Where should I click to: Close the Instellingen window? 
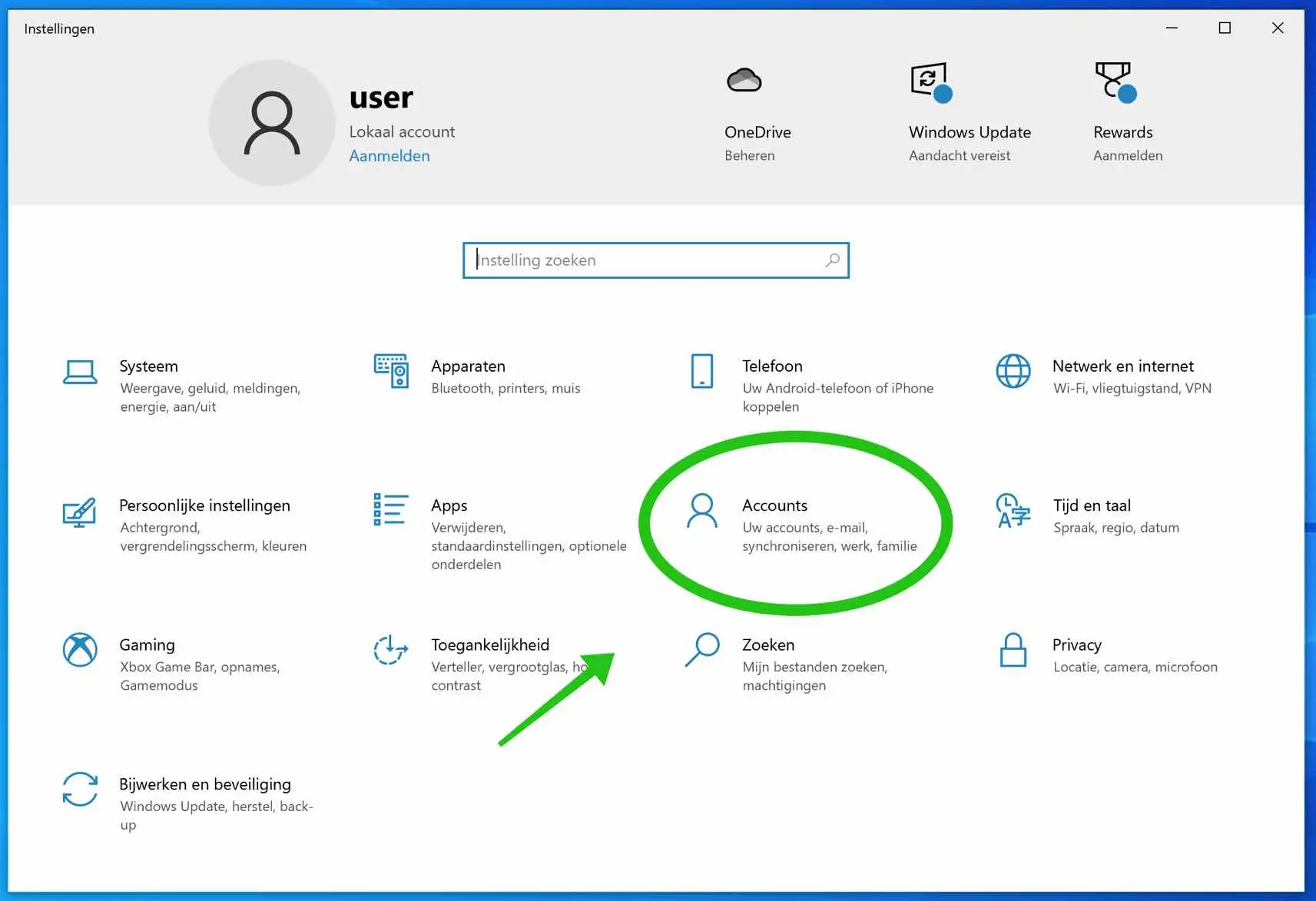point(1278,28)
